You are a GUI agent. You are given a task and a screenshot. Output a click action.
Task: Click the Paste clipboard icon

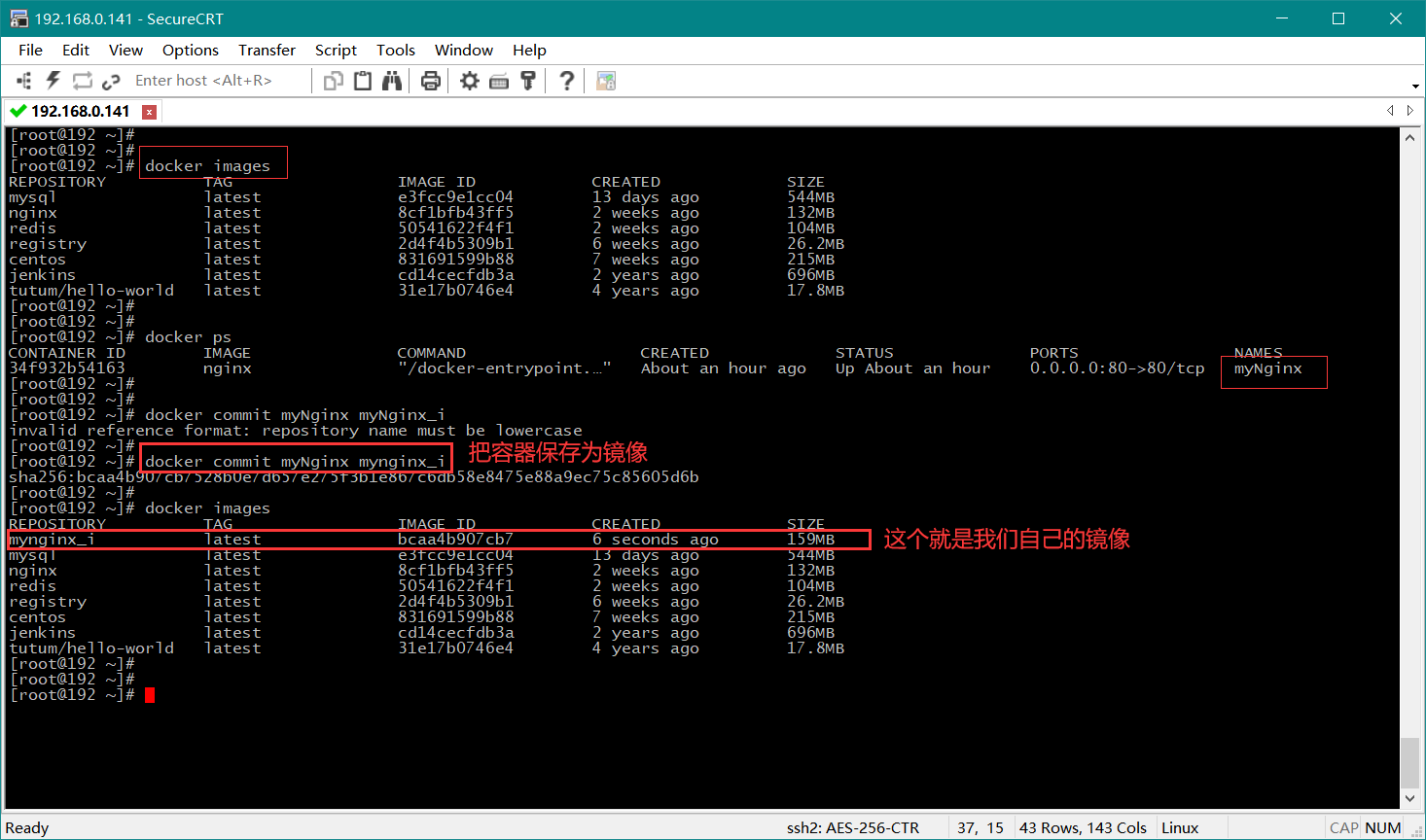(x=363, y=81)
